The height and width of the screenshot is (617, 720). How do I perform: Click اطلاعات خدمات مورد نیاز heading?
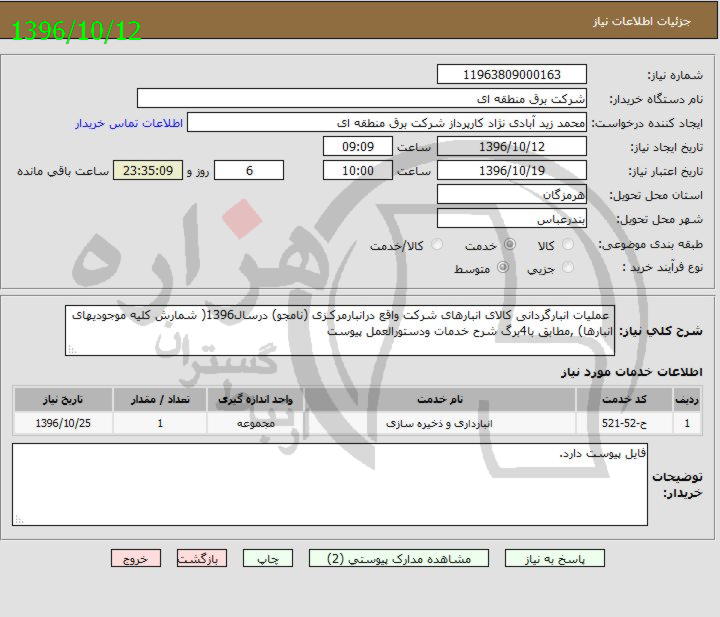(x=631, y=372)
